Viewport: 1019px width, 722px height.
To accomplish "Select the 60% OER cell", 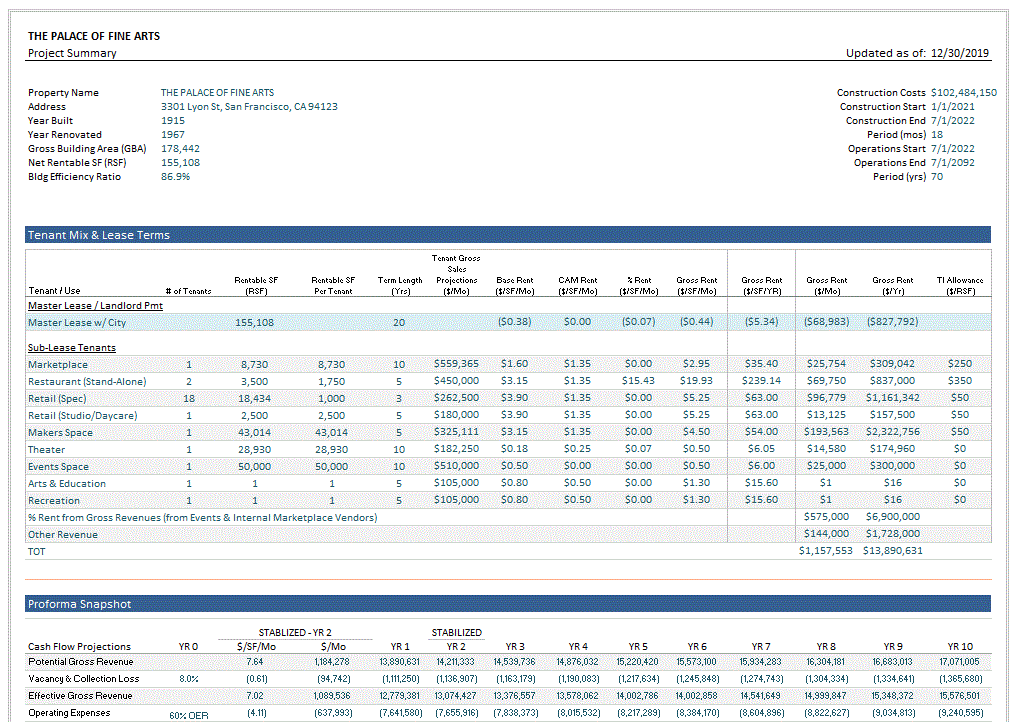I will 188,716.
